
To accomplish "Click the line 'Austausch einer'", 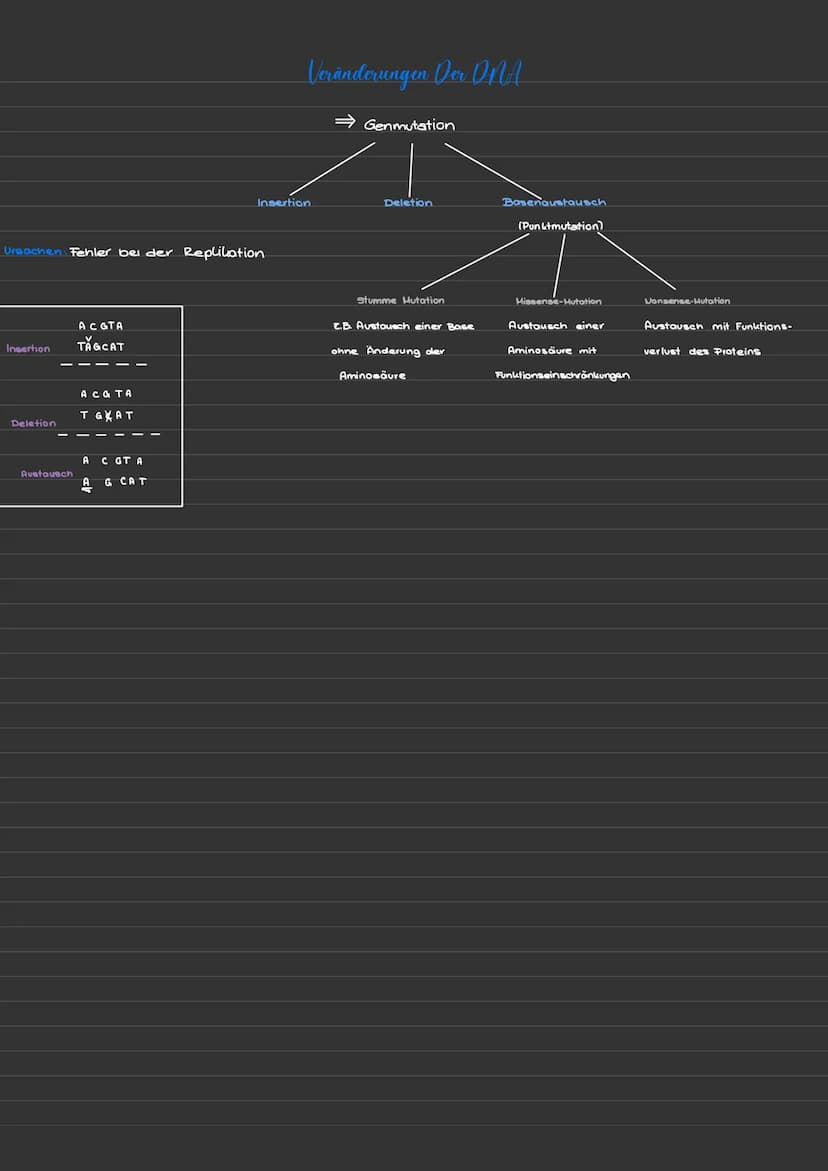I will point(556,326).
